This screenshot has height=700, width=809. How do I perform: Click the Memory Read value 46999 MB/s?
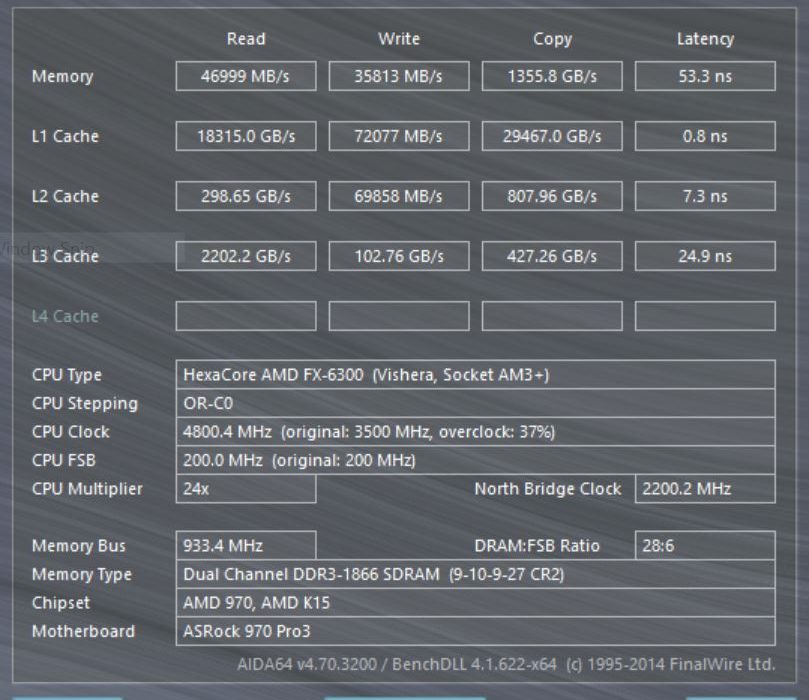[x=246, y=76]
